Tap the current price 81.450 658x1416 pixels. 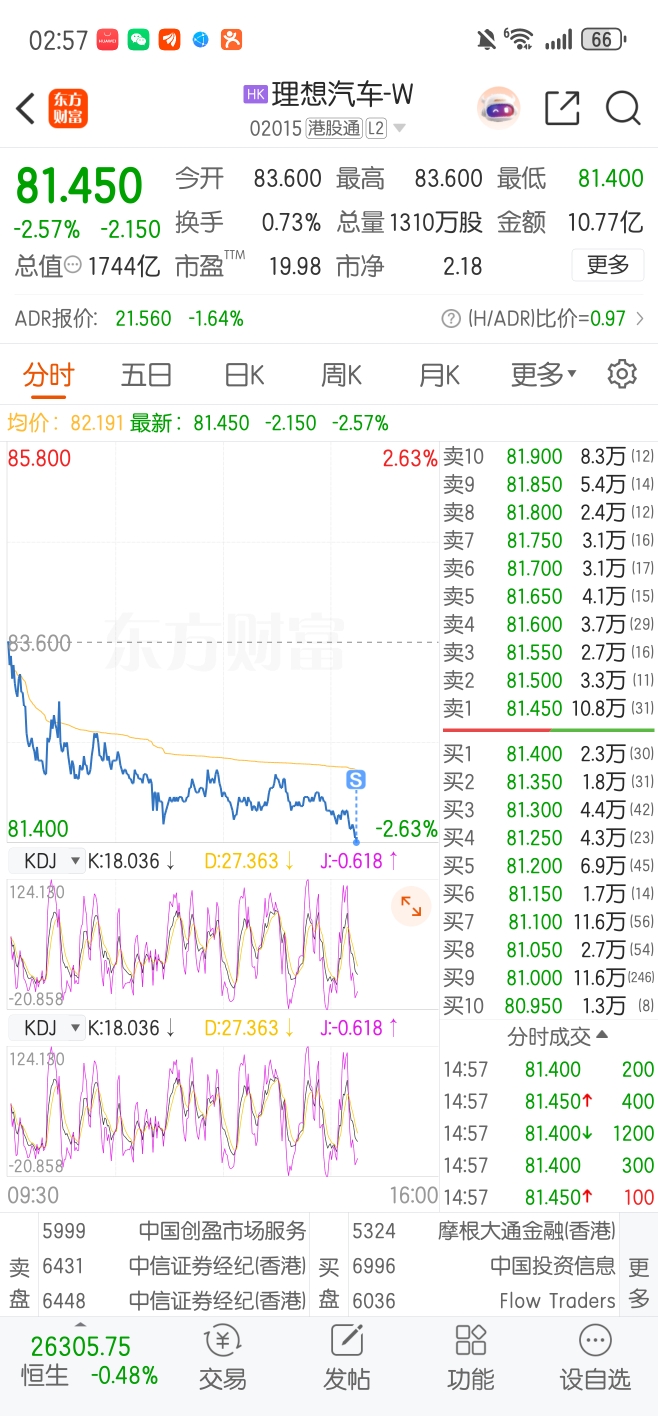point(79,186)
